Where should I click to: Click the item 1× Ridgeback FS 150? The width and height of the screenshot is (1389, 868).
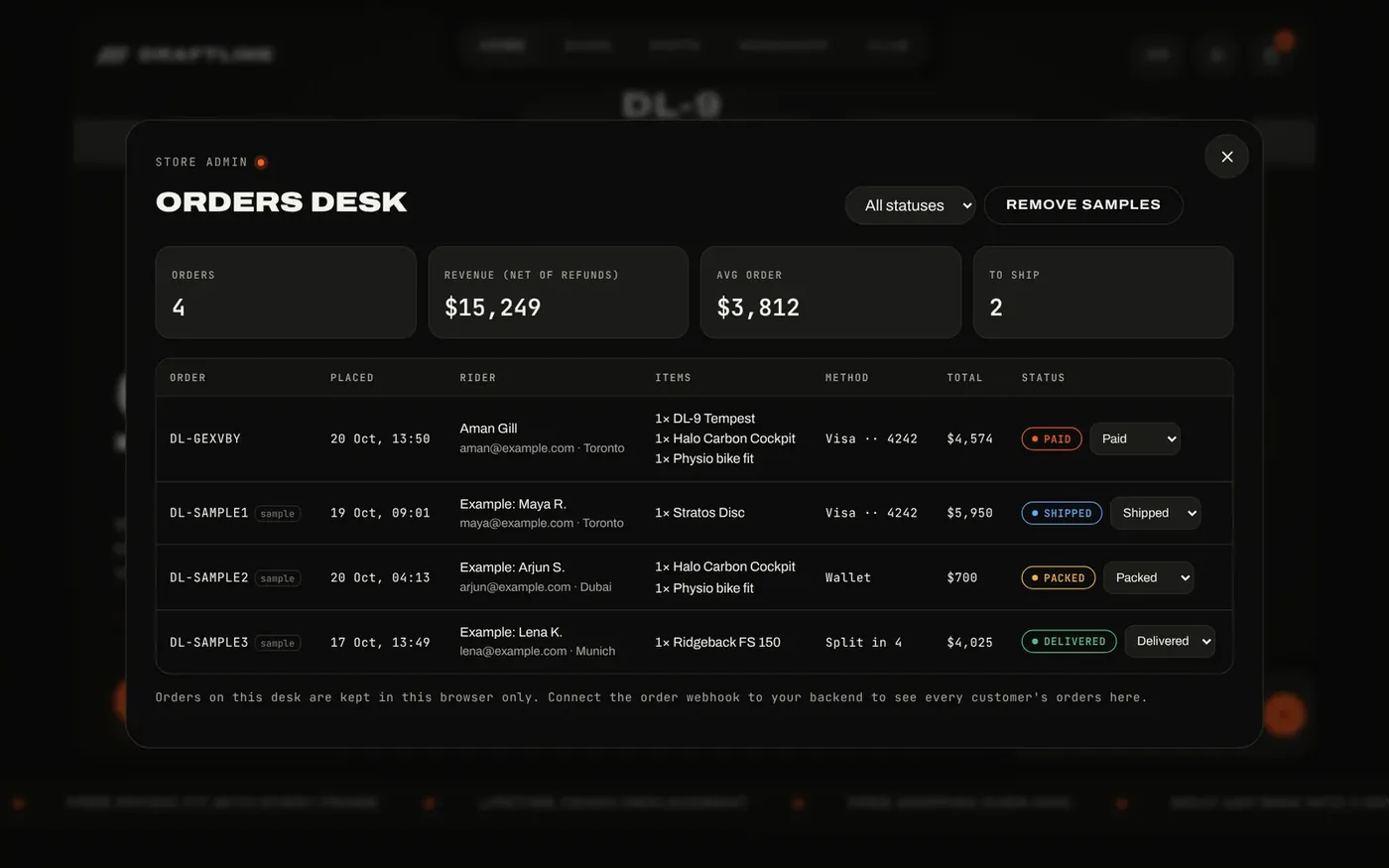coord(717,642)
